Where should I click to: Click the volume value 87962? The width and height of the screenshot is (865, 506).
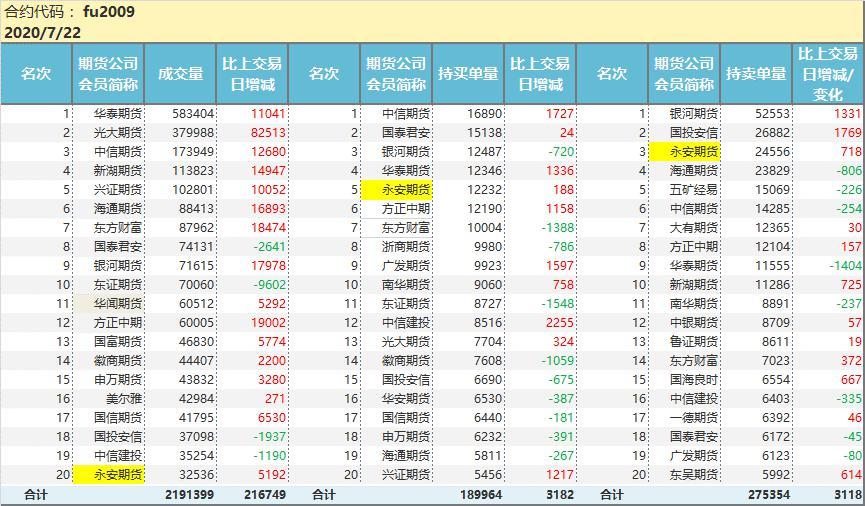click(196, 227)
